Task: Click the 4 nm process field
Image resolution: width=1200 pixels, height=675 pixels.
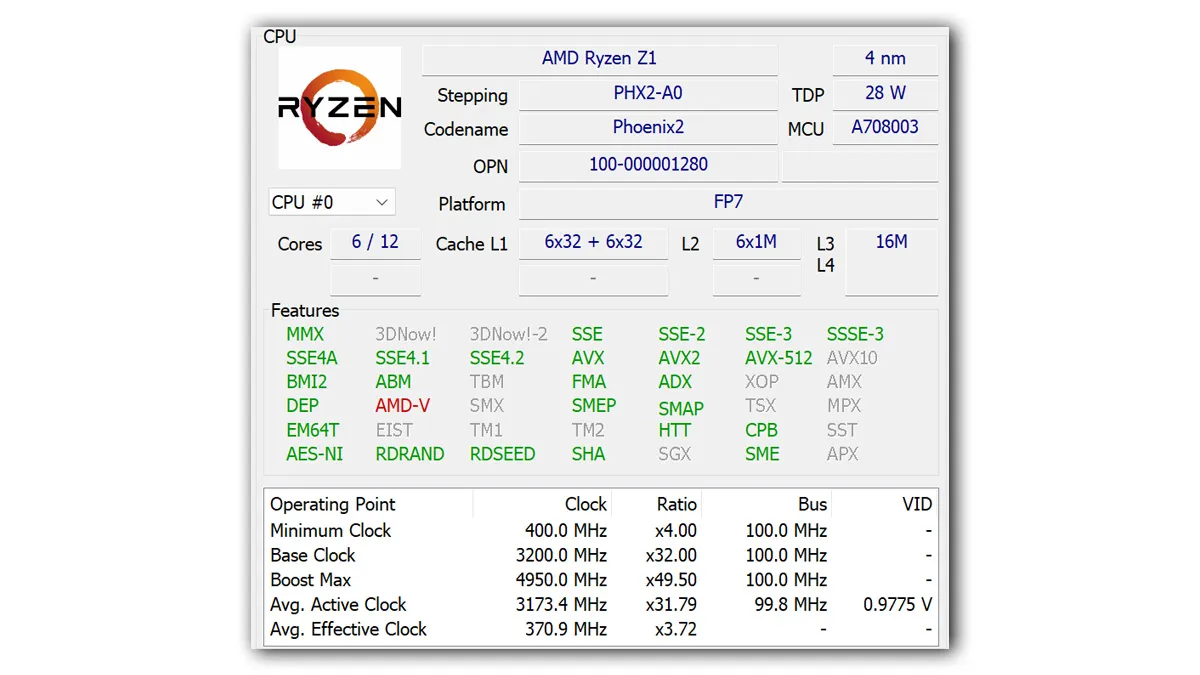Action: [885, 59]
